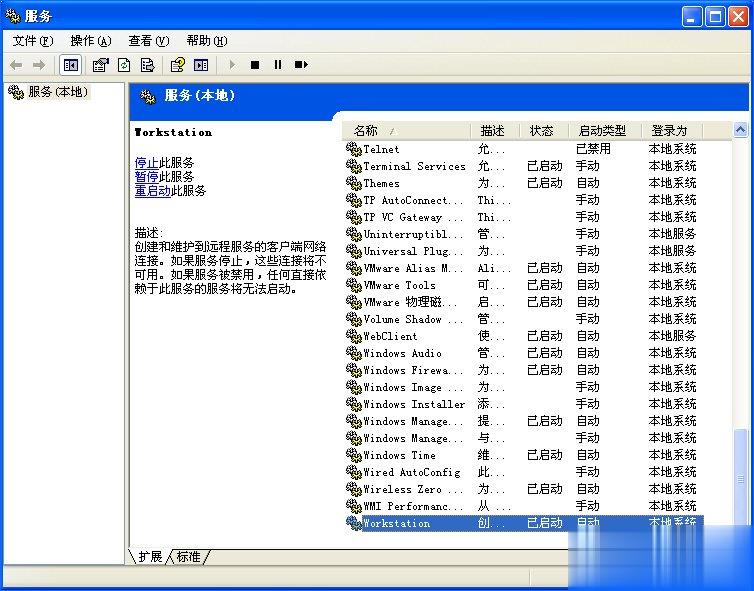Click the 暂停 link to pause the service
Screen dimensions: 754x591
point(147,176)
